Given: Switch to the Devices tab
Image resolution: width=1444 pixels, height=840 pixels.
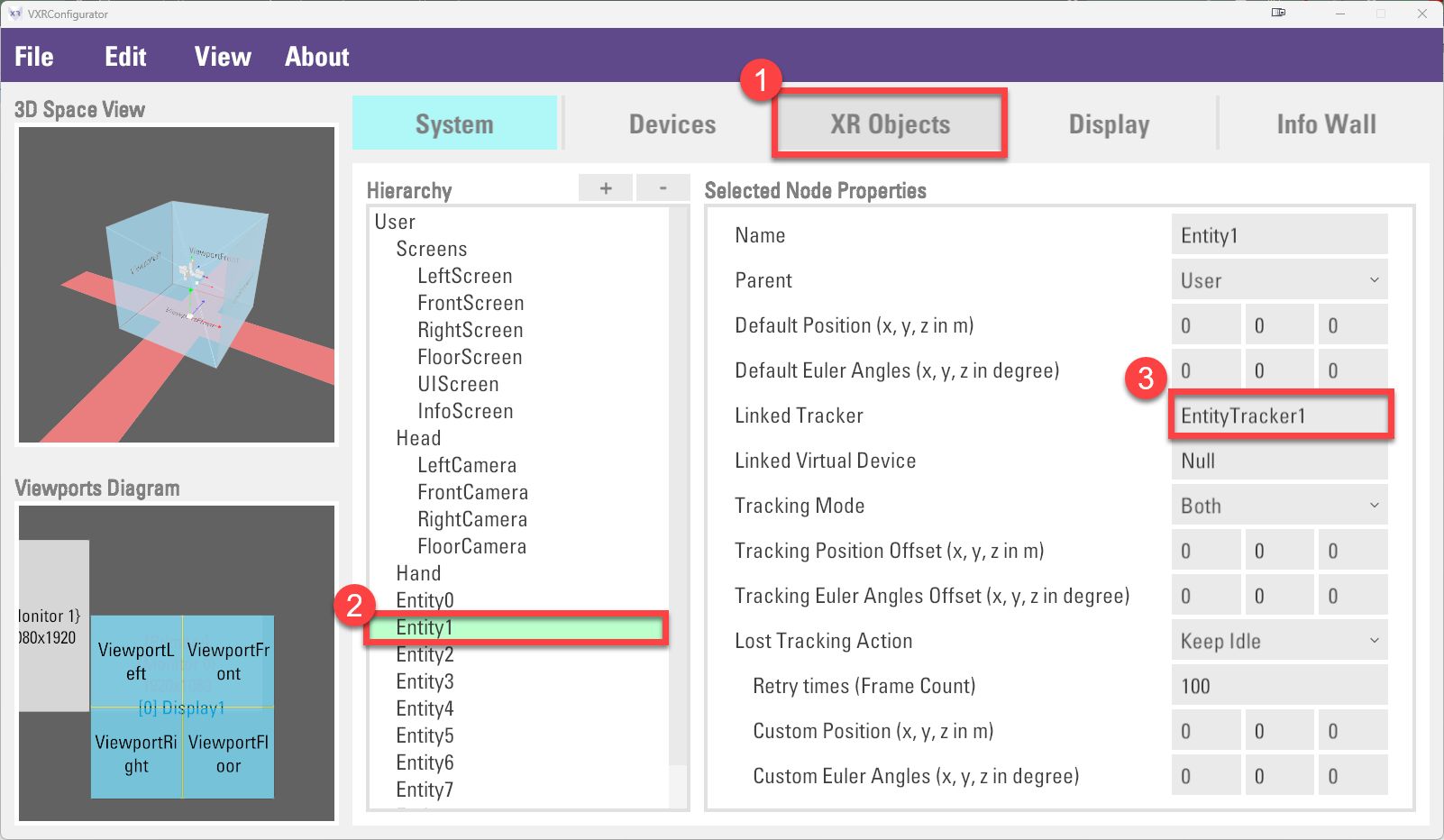Looking at the screenshot, I should 672,124.
